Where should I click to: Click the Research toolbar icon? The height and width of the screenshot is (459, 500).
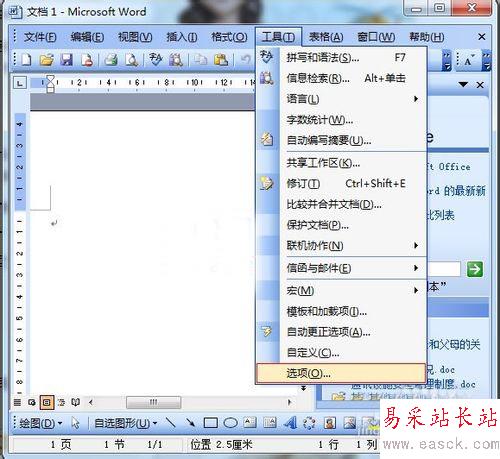(176, 60)
